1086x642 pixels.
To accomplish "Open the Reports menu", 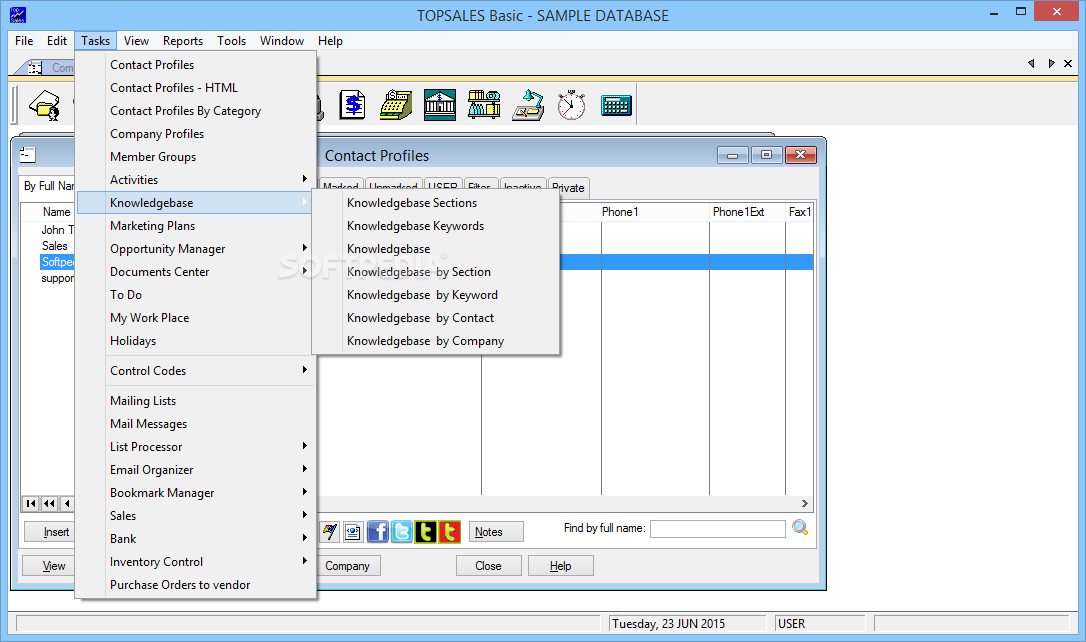I will [183, 41].
